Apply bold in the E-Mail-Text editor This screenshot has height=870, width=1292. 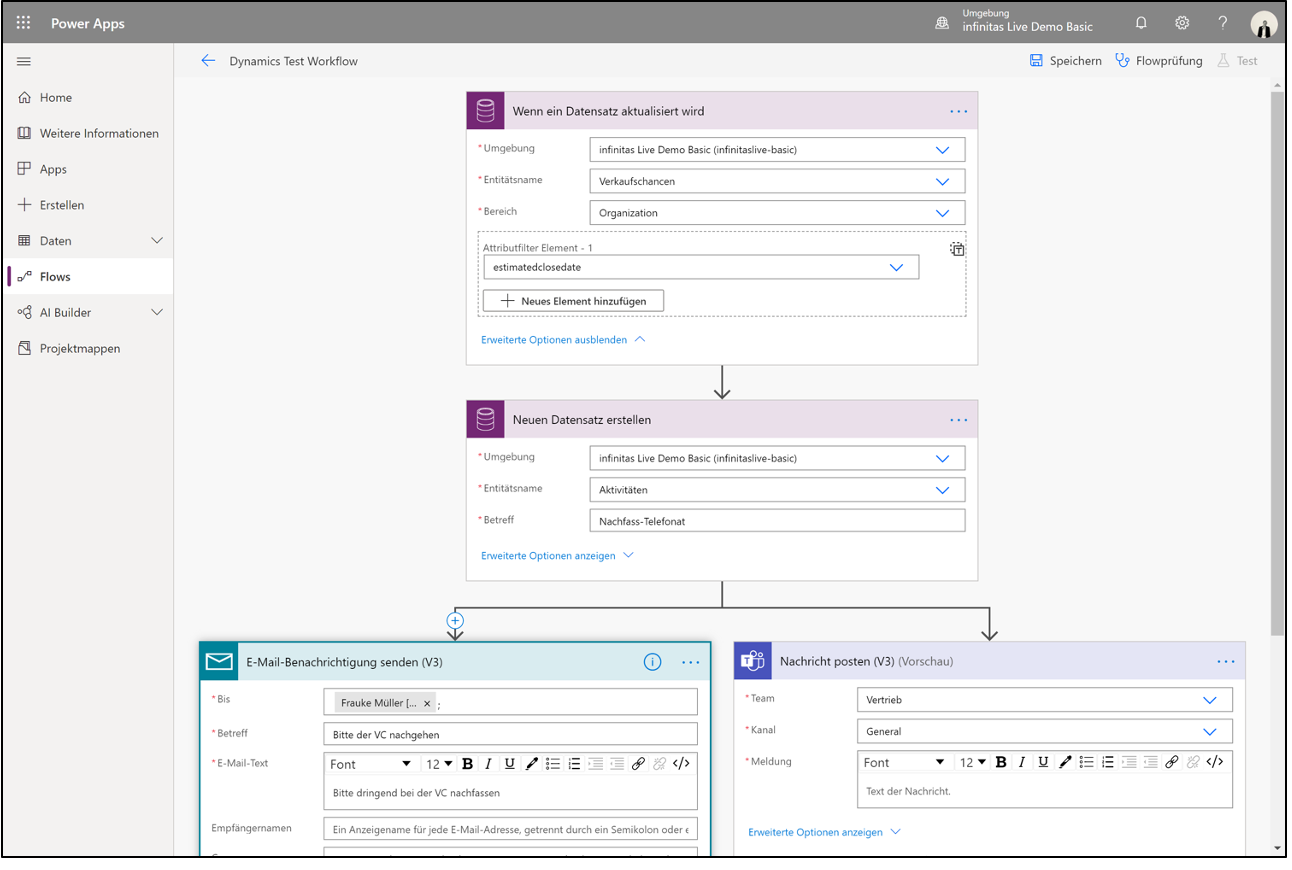click(x=467, y=764)
